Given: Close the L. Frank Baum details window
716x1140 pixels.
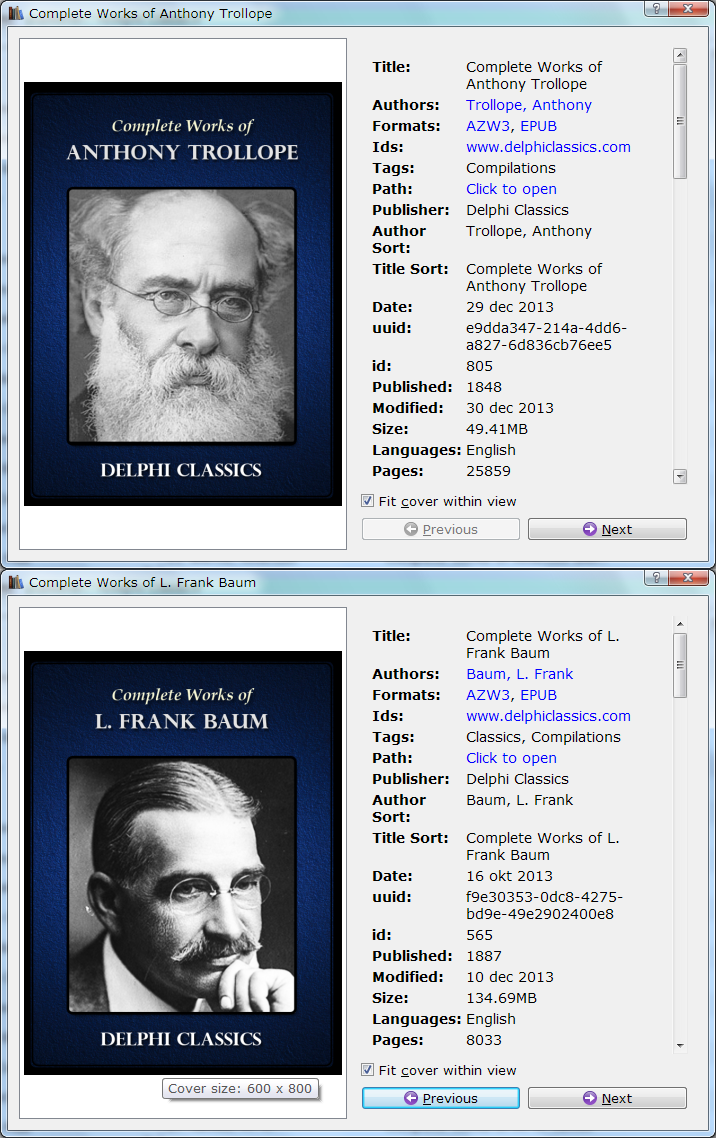Looking at the screenshot, I should (688, 577).
